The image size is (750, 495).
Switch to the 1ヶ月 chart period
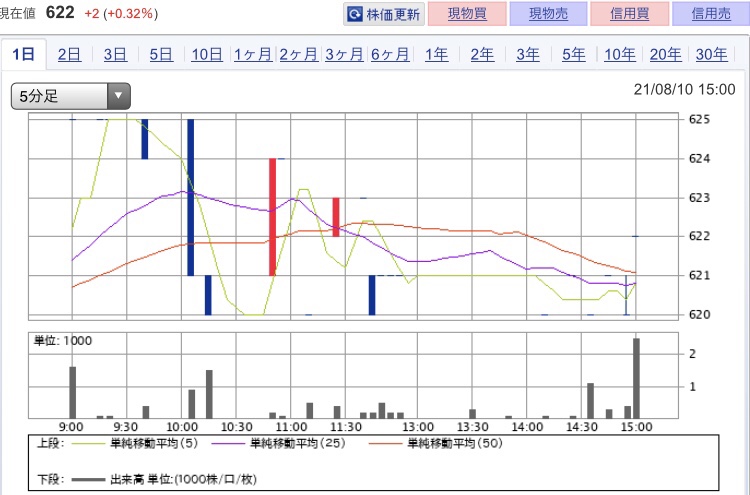(x=253, y=55)
